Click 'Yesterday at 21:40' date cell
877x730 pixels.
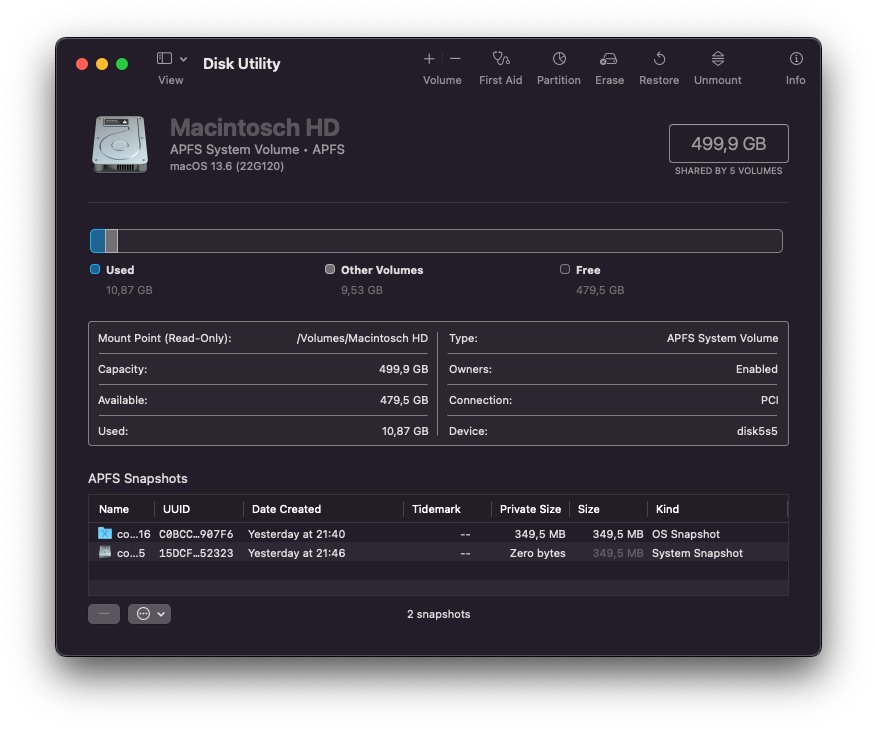pyautogui.click(x=296, y=534)
